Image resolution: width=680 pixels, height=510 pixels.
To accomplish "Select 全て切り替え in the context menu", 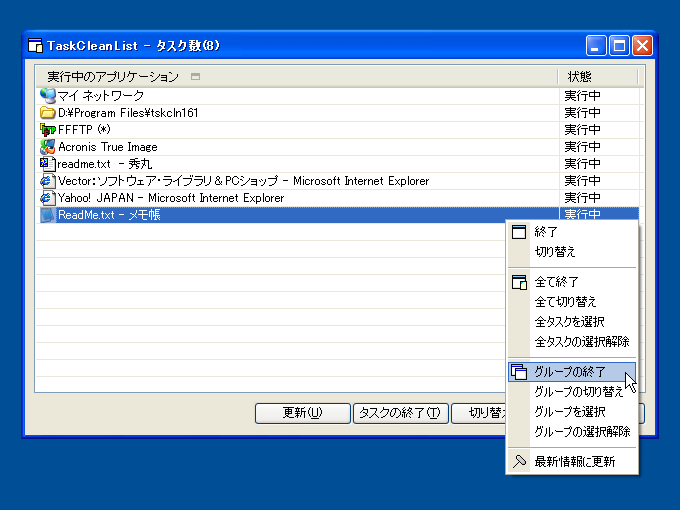I will tap(572, 302).
